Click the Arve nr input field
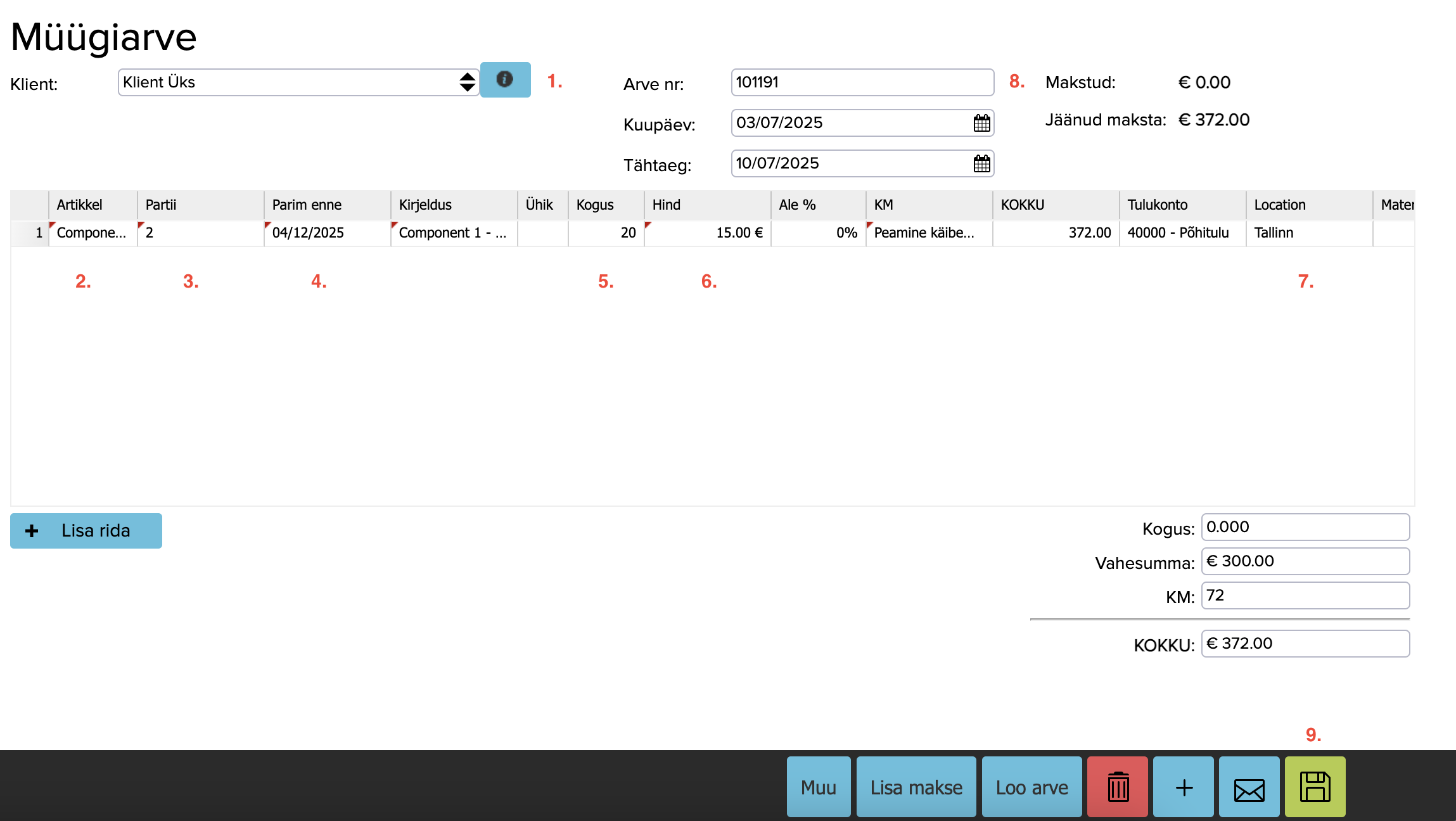Viewport: 1456px width, 821px height. pos(862,82)
